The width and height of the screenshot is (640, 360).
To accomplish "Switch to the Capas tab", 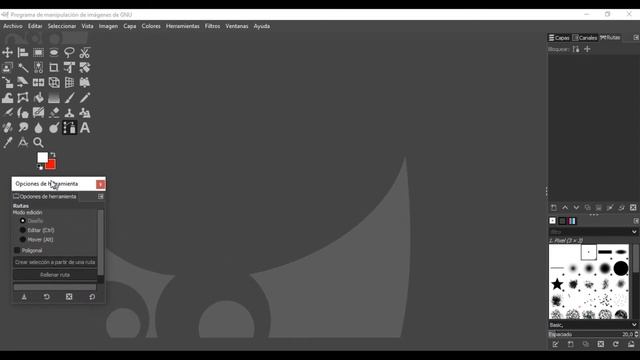I will coord(559,38).
